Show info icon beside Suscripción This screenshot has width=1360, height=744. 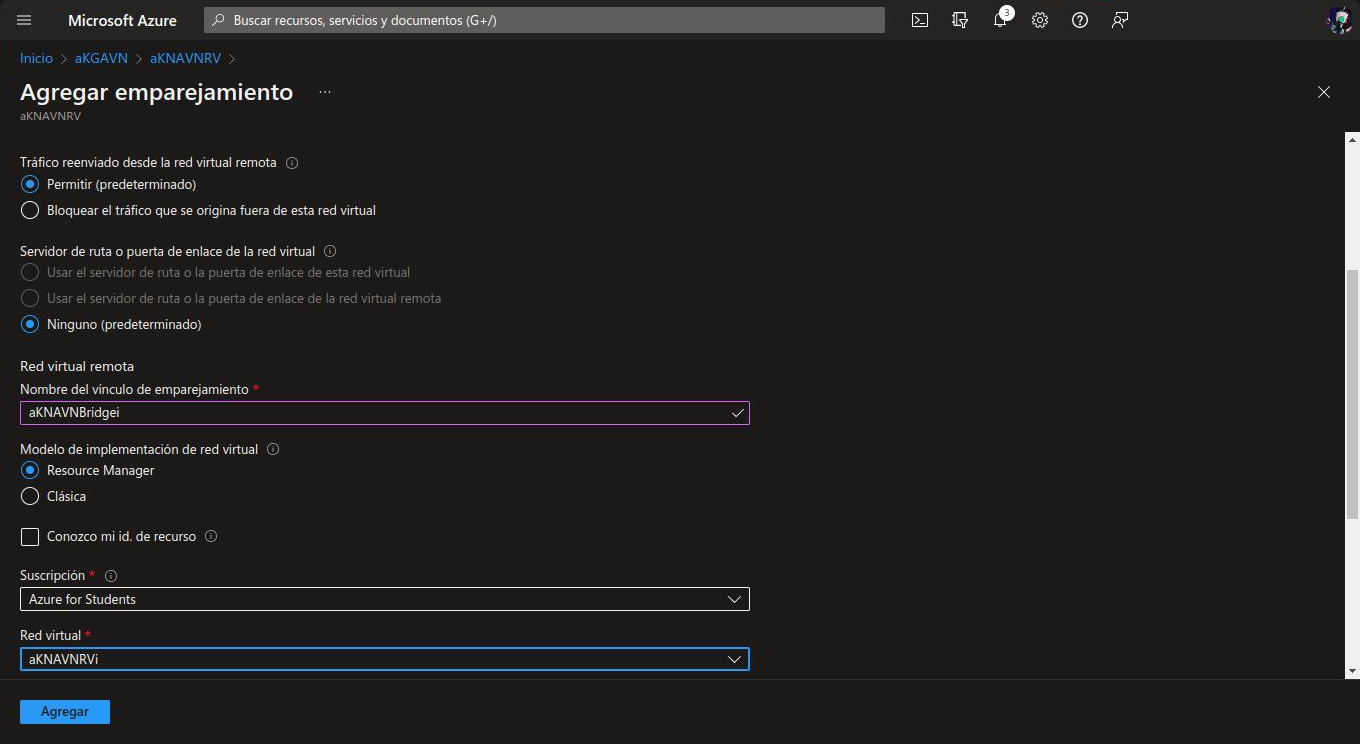(x=111, y=576)
